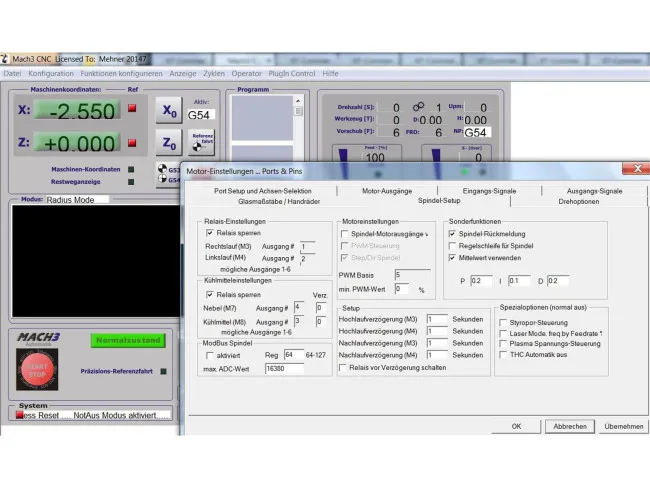Click the Restweganzeige indicator LED
This screenshot has width=650, height=488.
131,182
